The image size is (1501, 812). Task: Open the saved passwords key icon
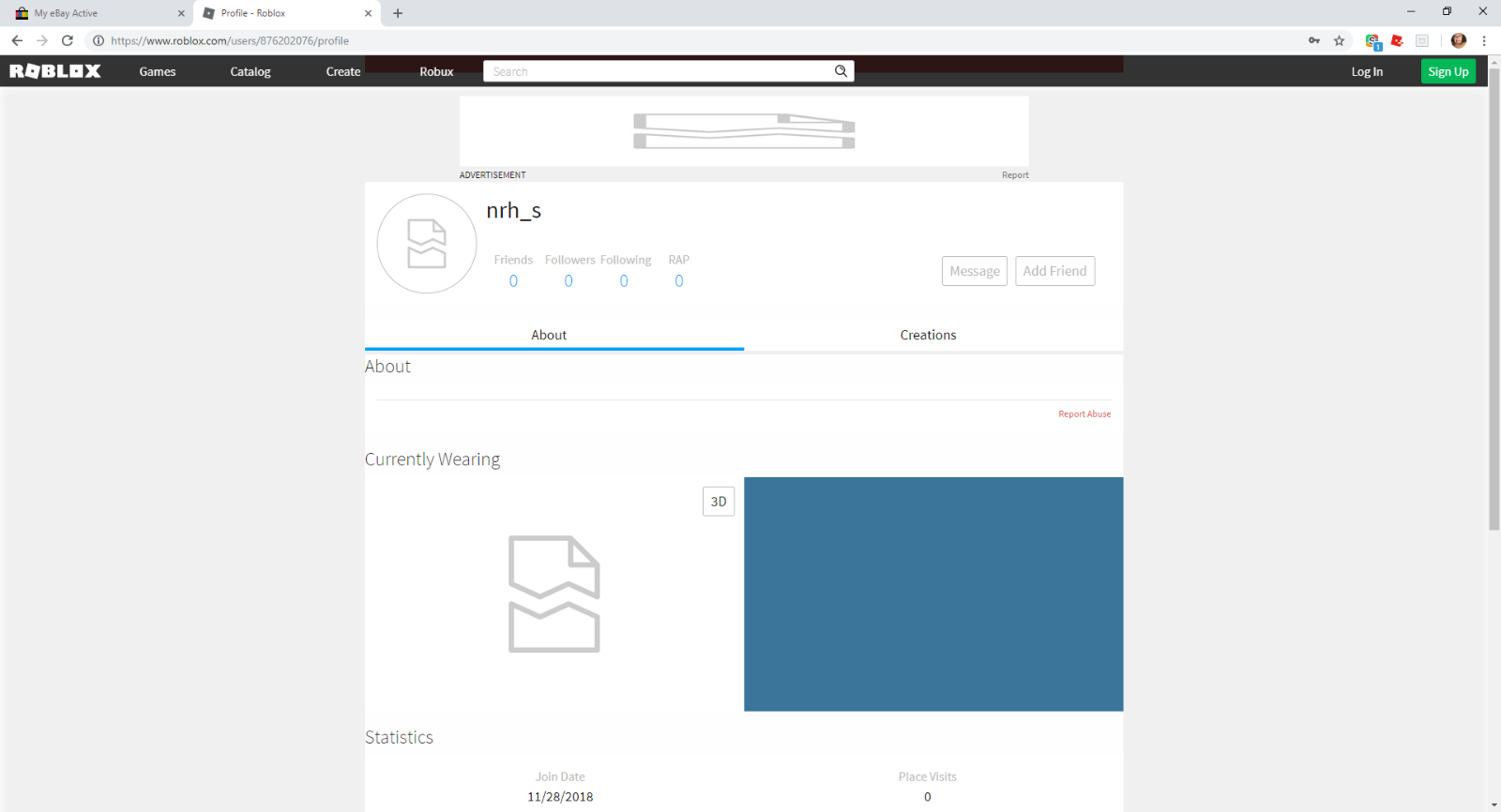1314,40
